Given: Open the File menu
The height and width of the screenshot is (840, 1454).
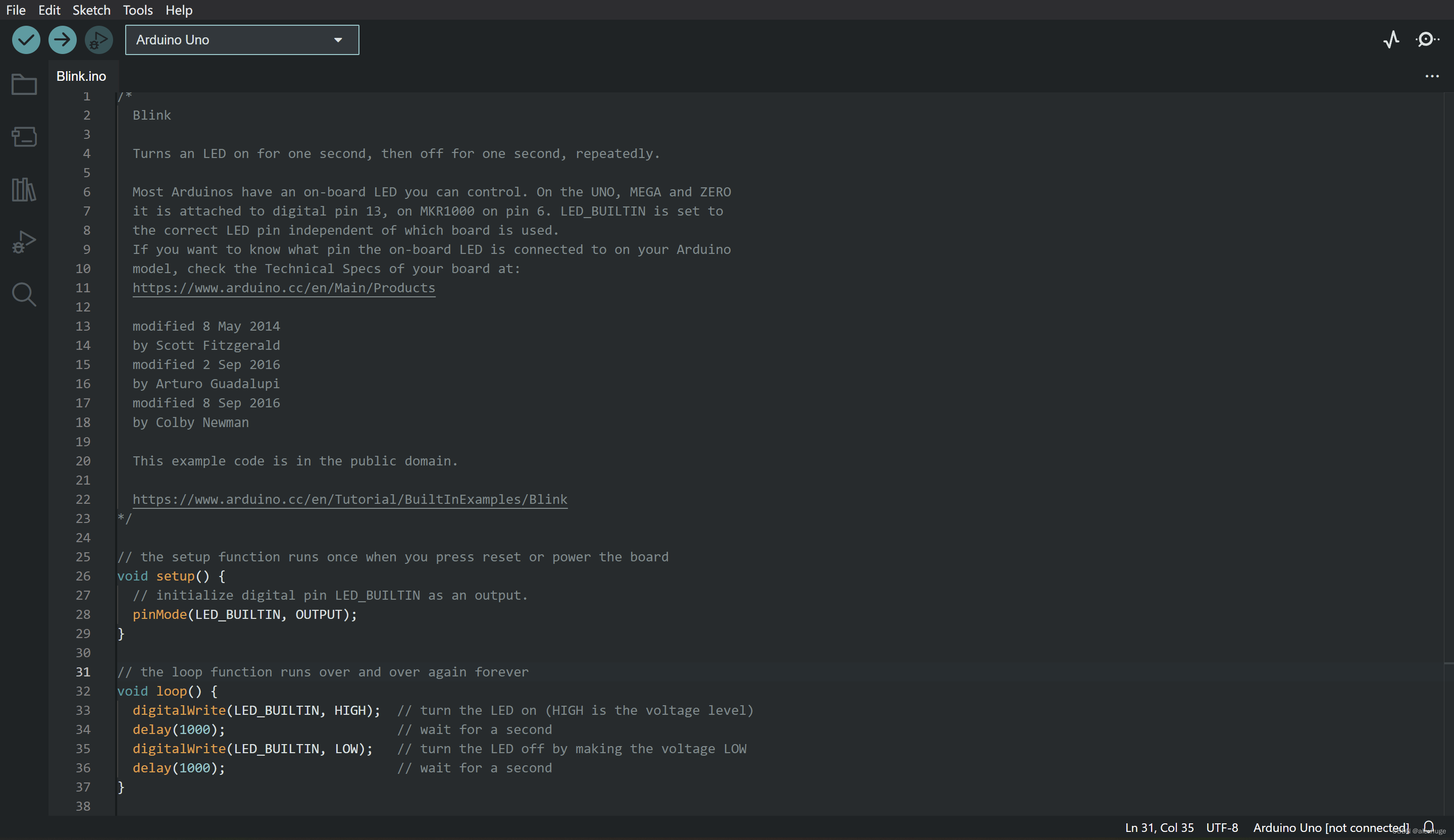Looking at the screenshot, I should 16,10.
